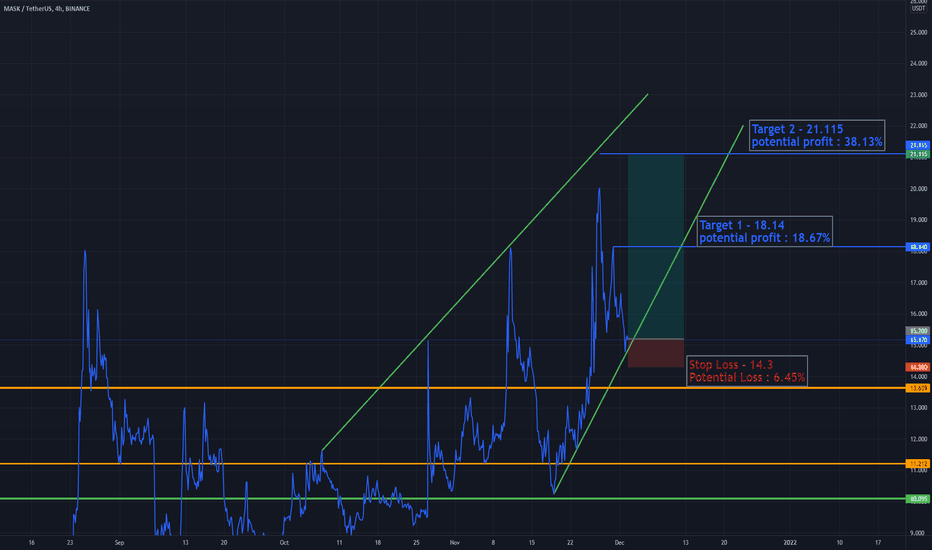Click the 9.000 price axis label
This screenshot has width=932, height=550.
(x=919, y=533)
